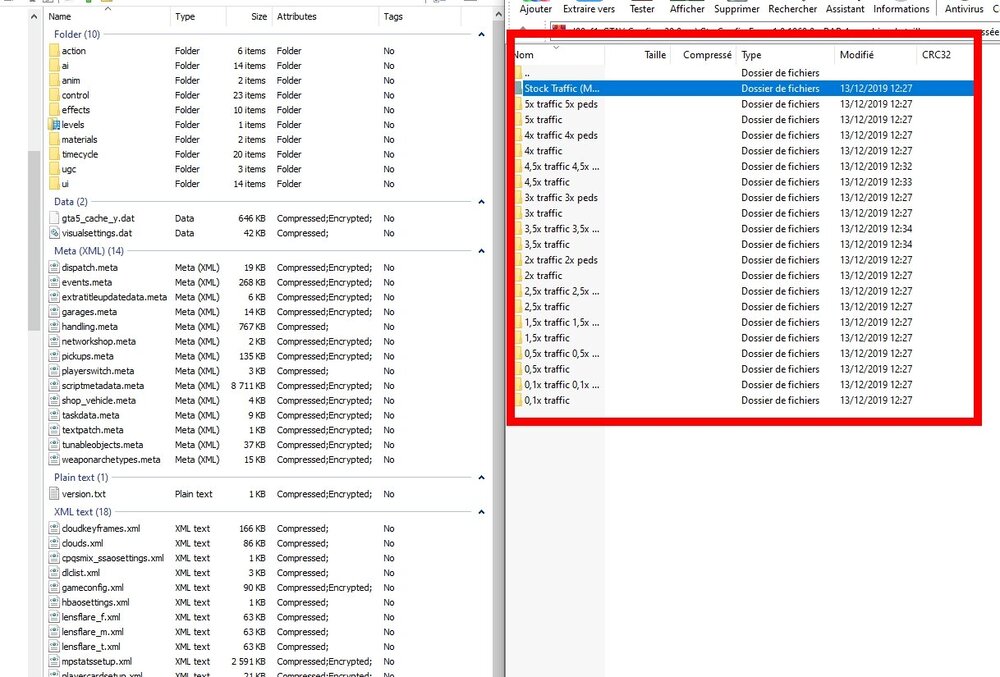Sort OpenIV list by Attributes column
Image resolution: width=1000 pixels, height=677 pixels.
[324, 17]
